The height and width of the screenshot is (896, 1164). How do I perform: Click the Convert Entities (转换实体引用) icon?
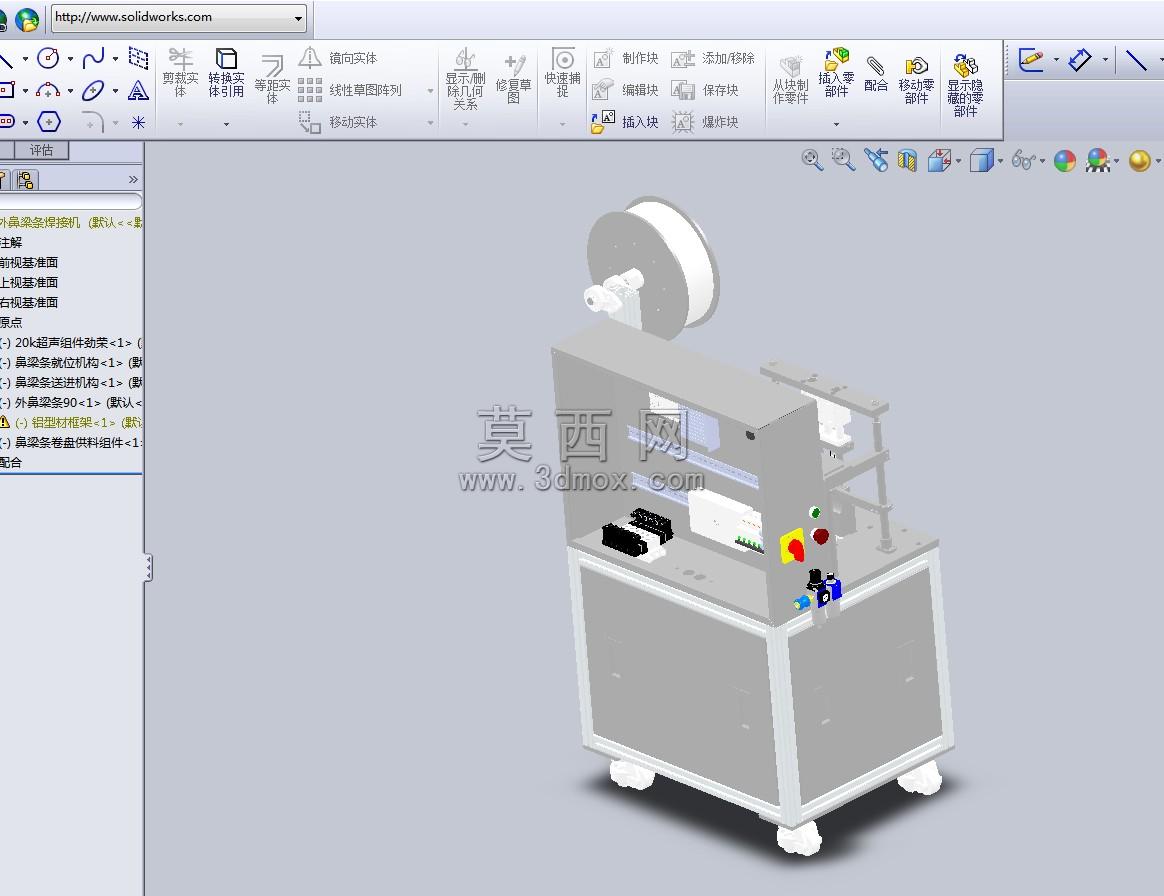tap(226, 73)
